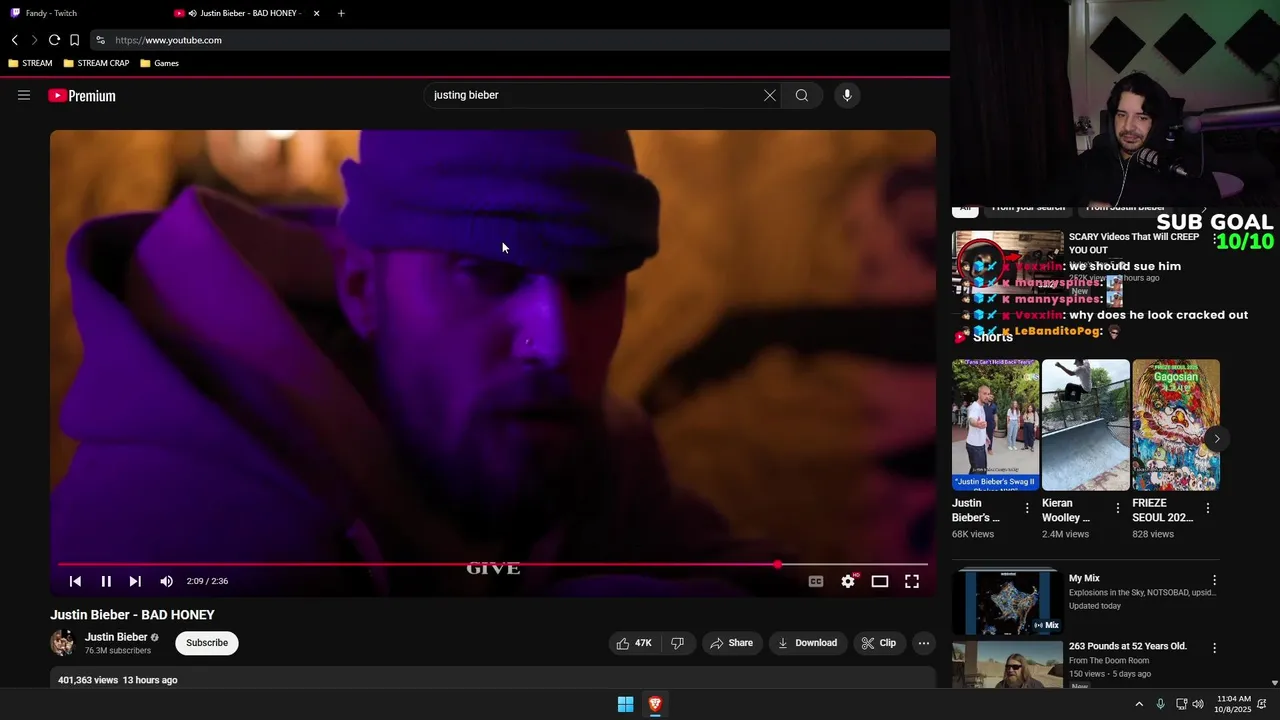The width and height of the screenshot is (1280, 720).
Task: Switch to theater mode
Action: pos(880,581)
